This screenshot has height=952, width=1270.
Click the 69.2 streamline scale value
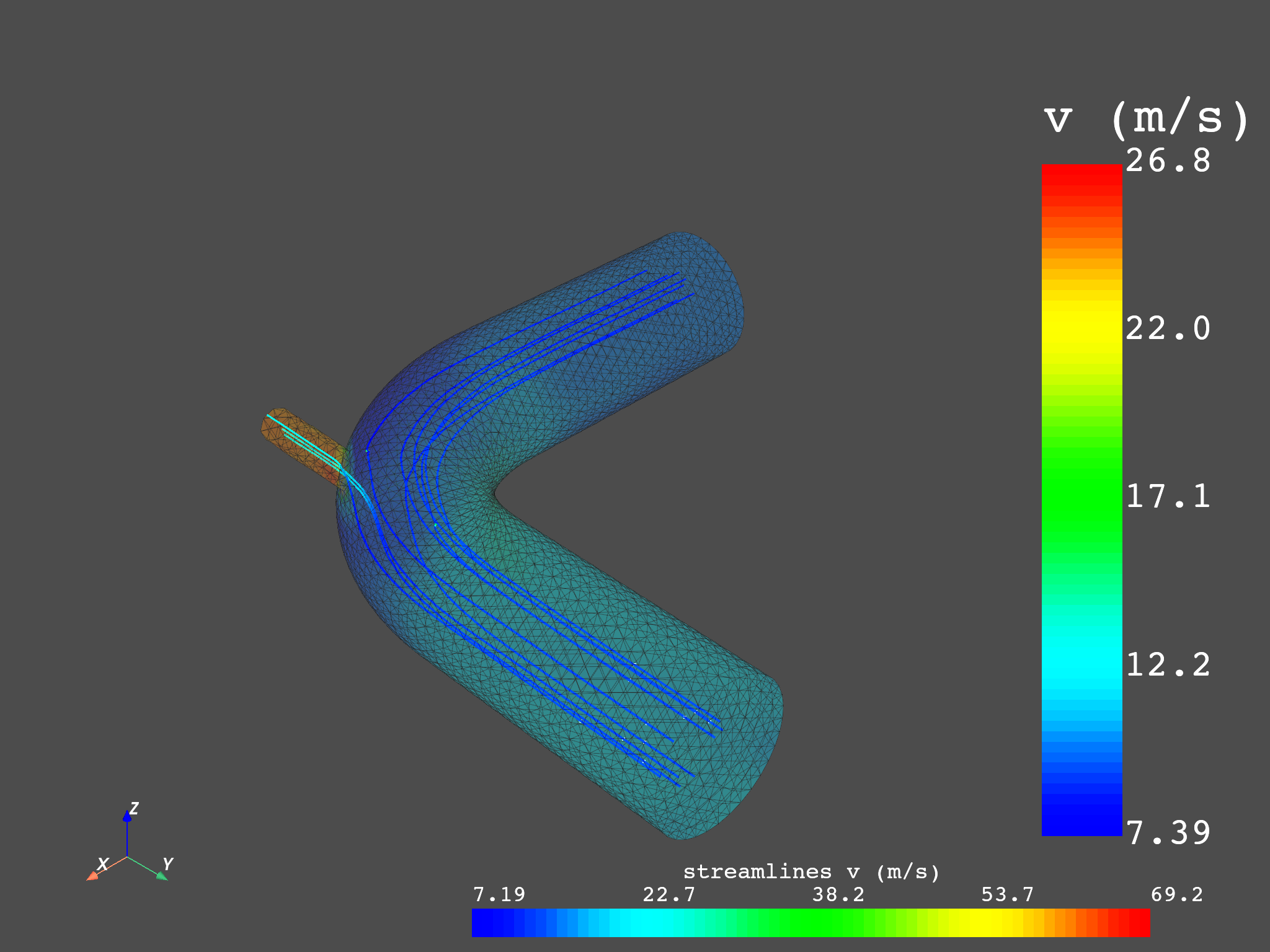point(1177,894)
